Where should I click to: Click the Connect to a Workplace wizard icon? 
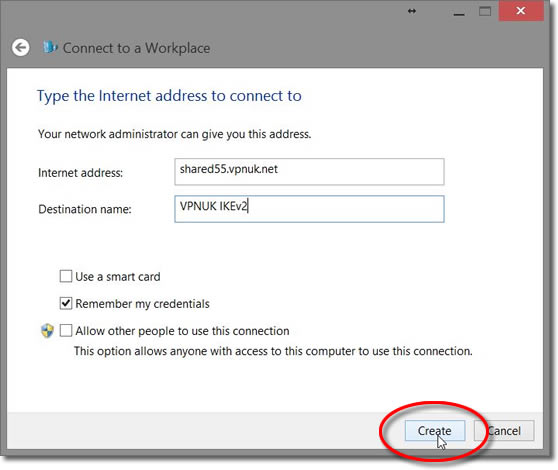(x=50, y=47)
